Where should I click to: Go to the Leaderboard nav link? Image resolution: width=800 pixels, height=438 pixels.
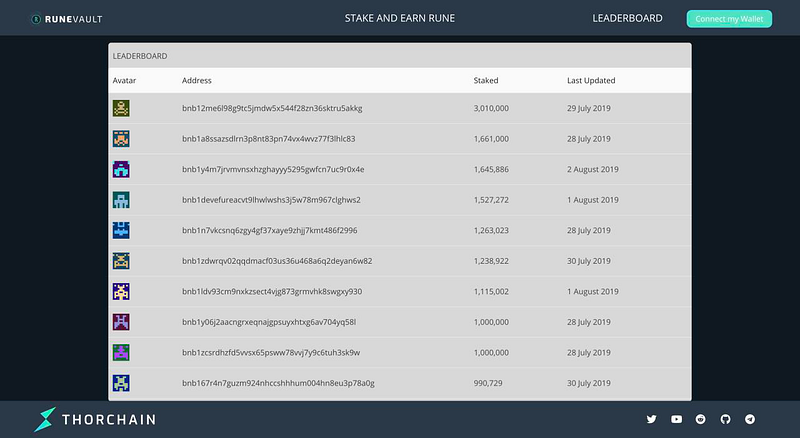point(627,18)
